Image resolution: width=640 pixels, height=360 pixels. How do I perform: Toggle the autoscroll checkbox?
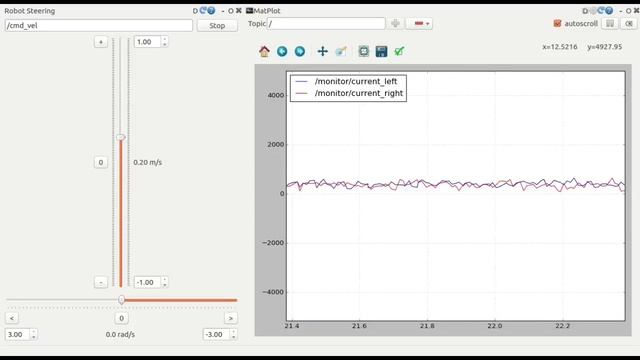coord(557,24)
